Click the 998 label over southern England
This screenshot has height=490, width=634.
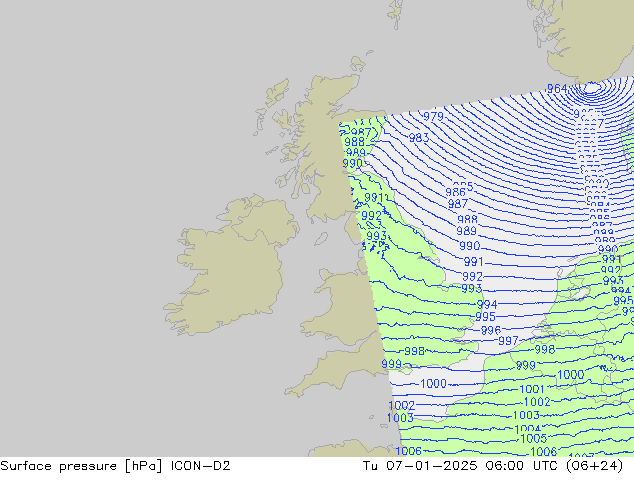point(414,351)
